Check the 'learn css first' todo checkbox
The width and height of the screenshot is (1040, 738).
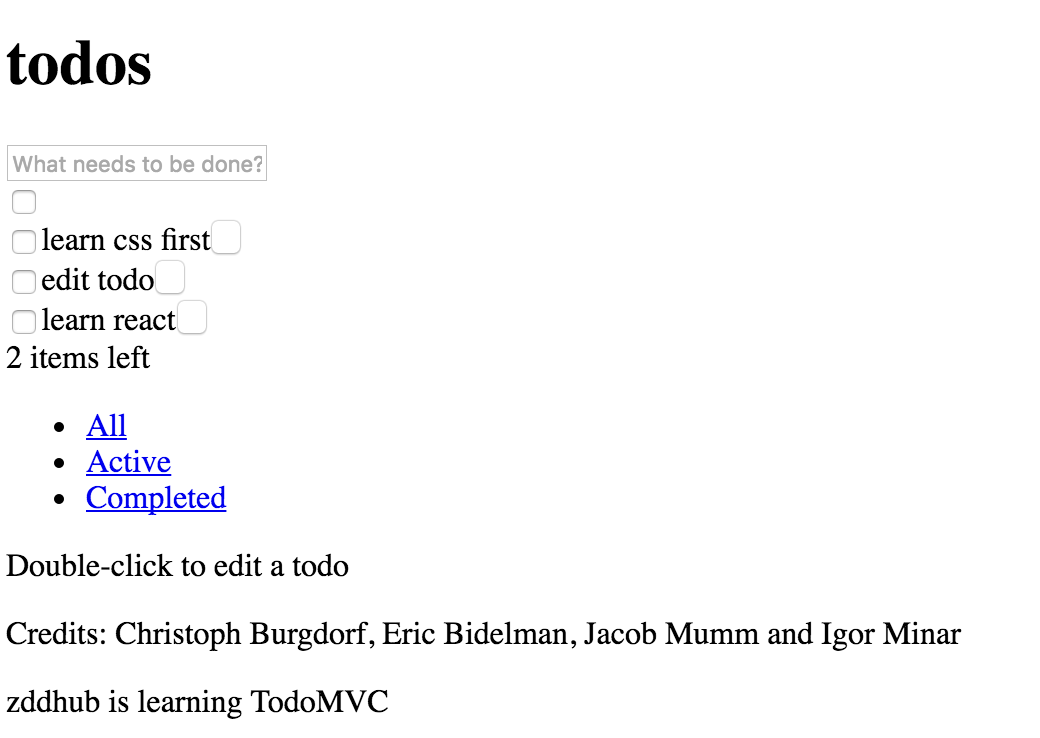tap(23, 241)
